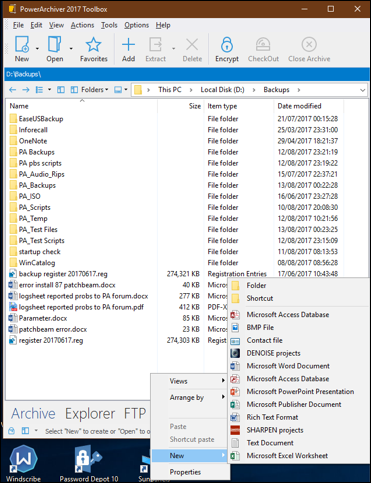
Task: Choose BMP File in New submenu
Action: coord(260,328)
